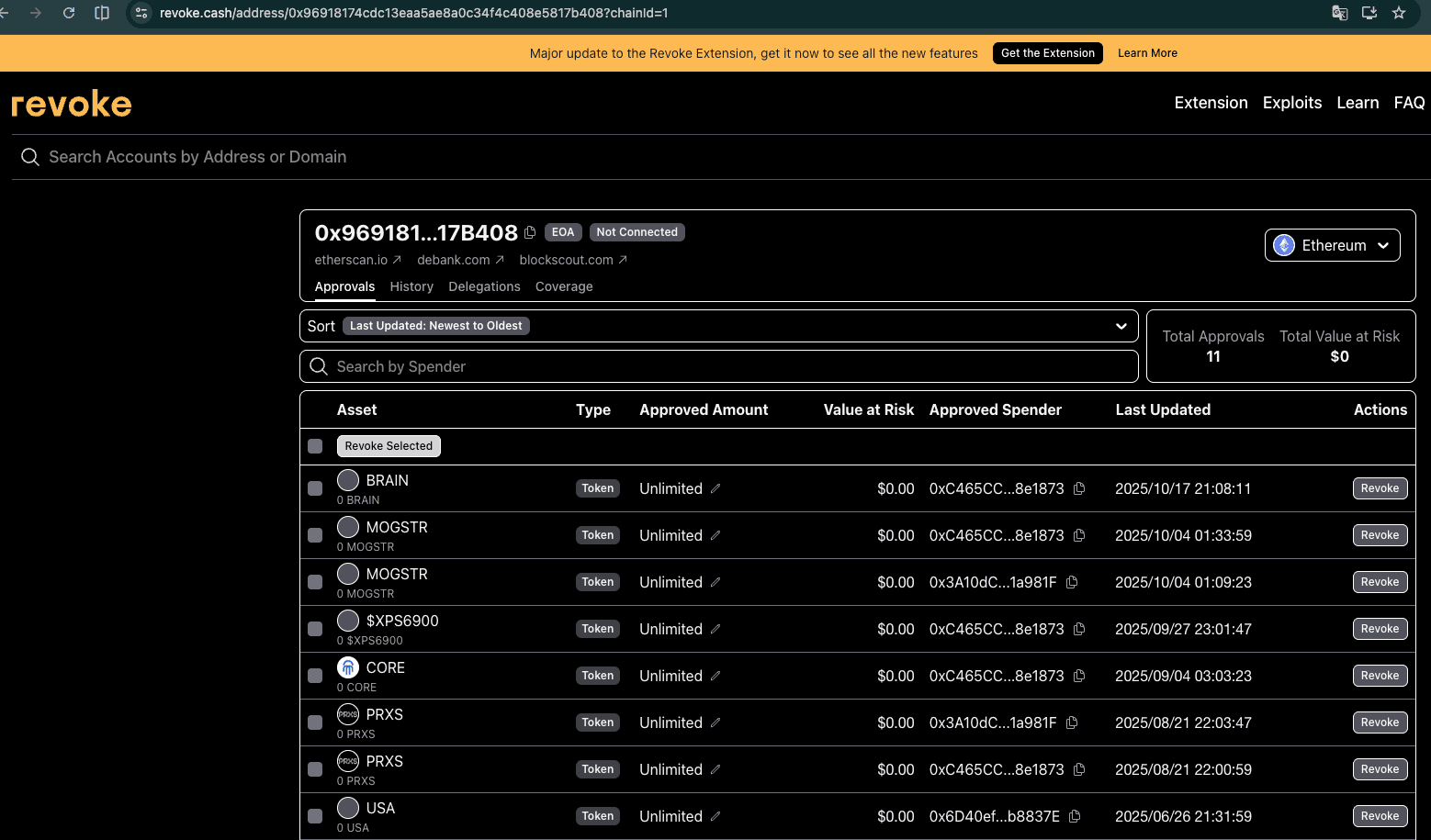Click the Last Updated column header

1163,409
